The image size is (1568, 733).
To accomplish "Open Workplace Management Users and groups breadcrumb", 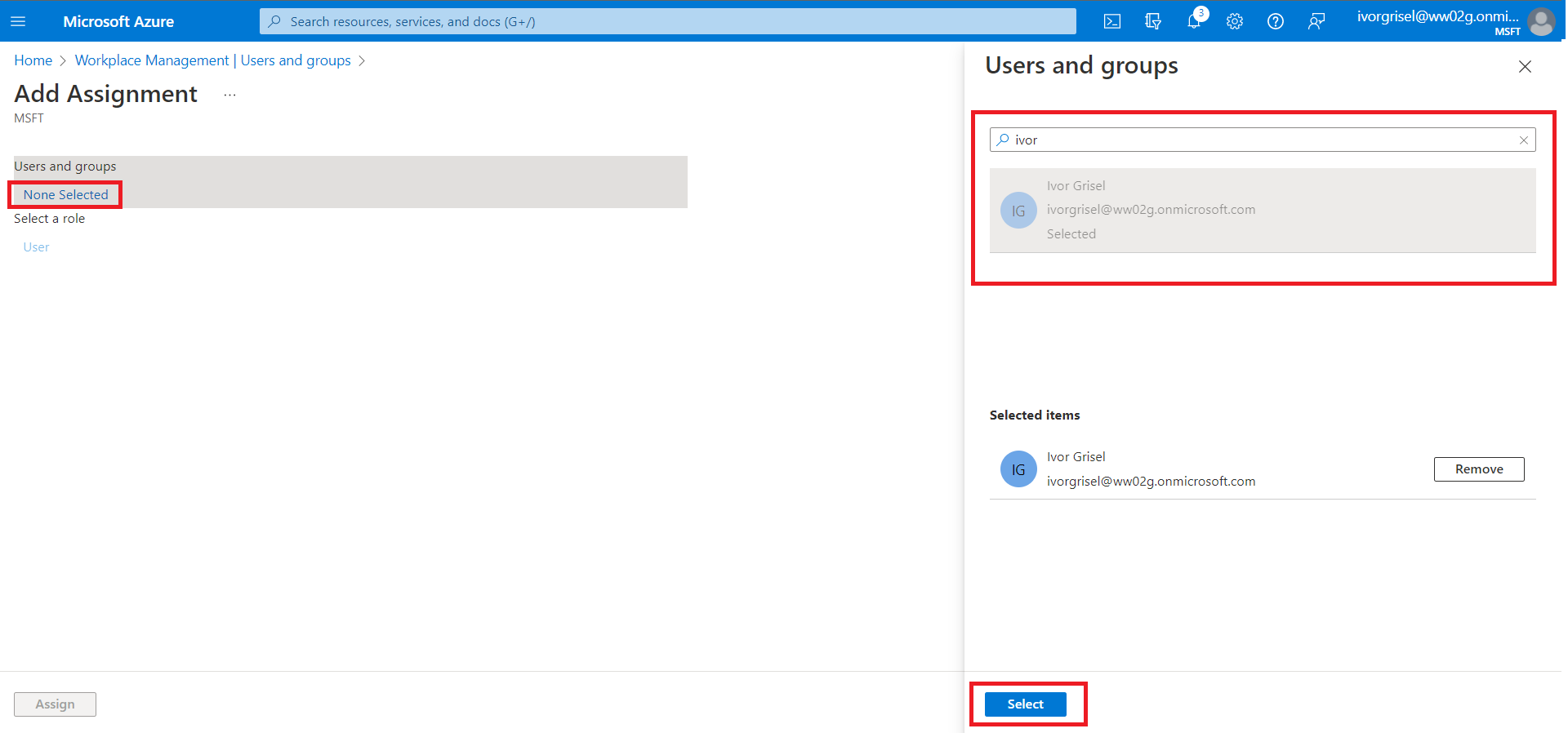I will tap(213, 60).
